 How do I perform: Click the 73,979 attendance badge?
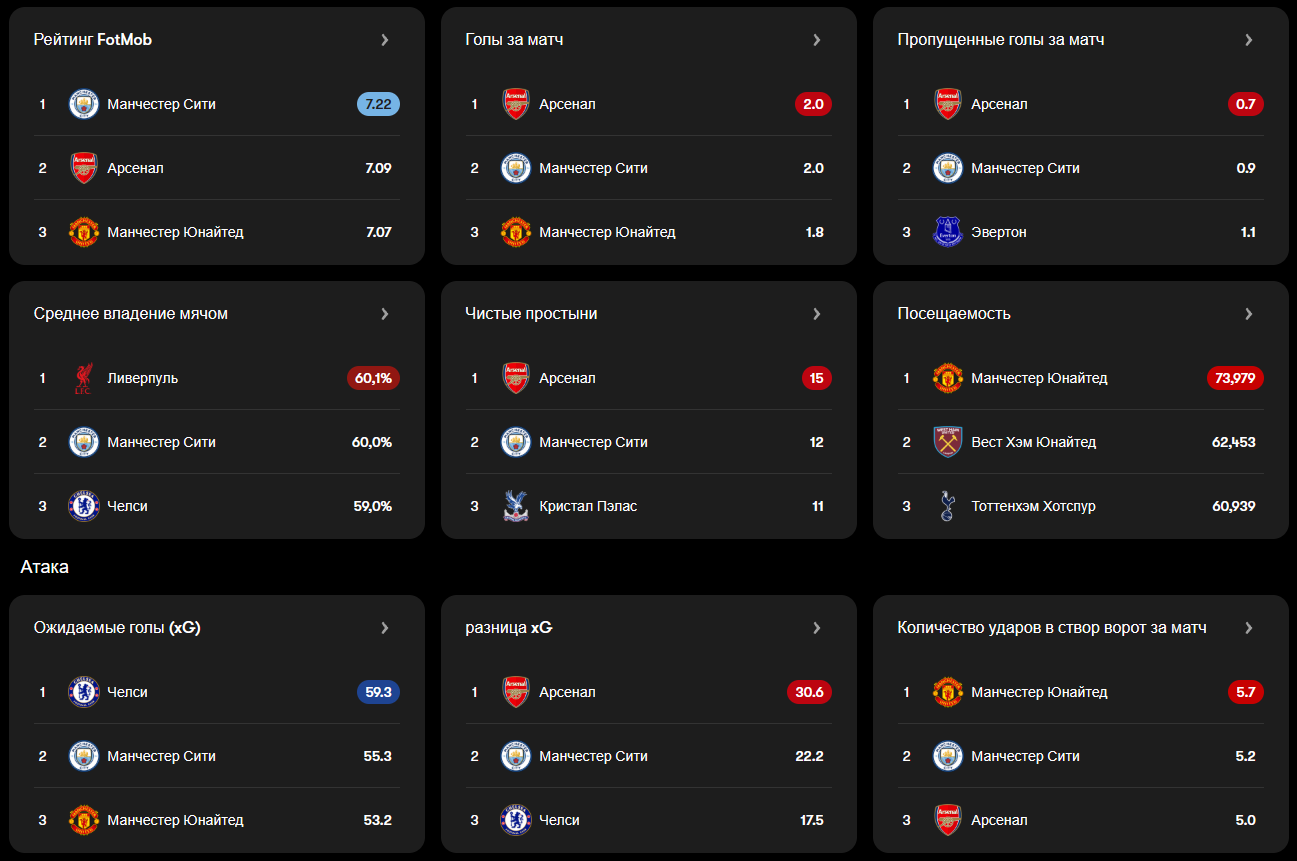(x=1235, y=378)
